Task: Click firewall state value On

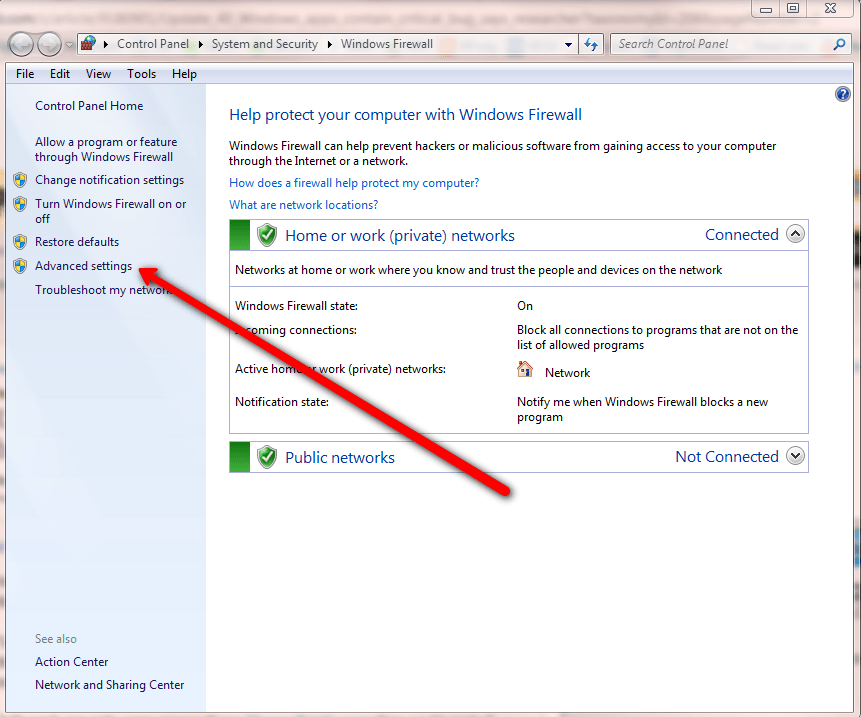Action: pos(524,306)
